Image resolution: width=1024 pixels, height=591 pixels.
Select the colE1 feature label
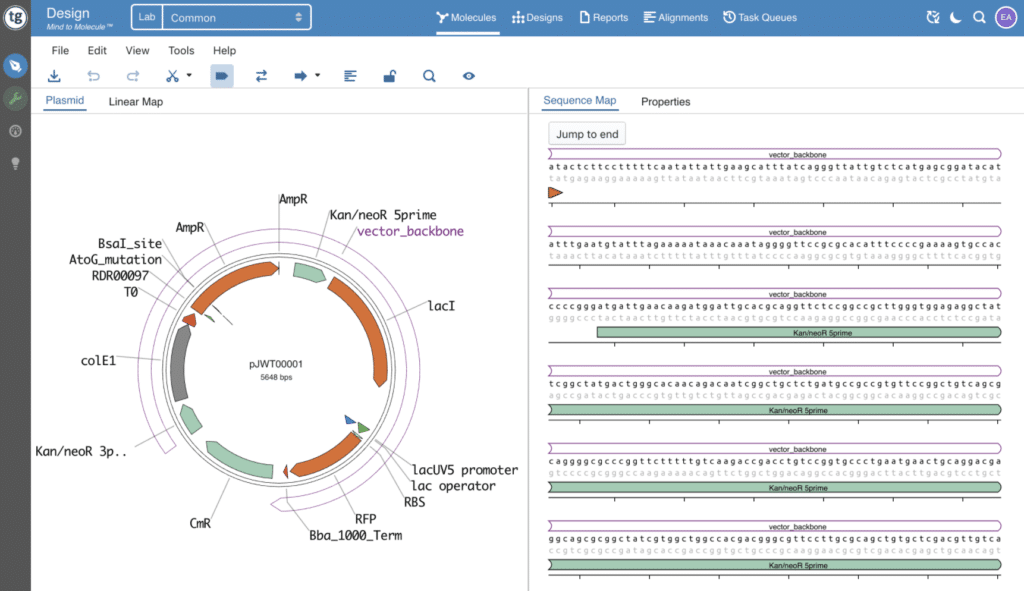coord(98,360)
